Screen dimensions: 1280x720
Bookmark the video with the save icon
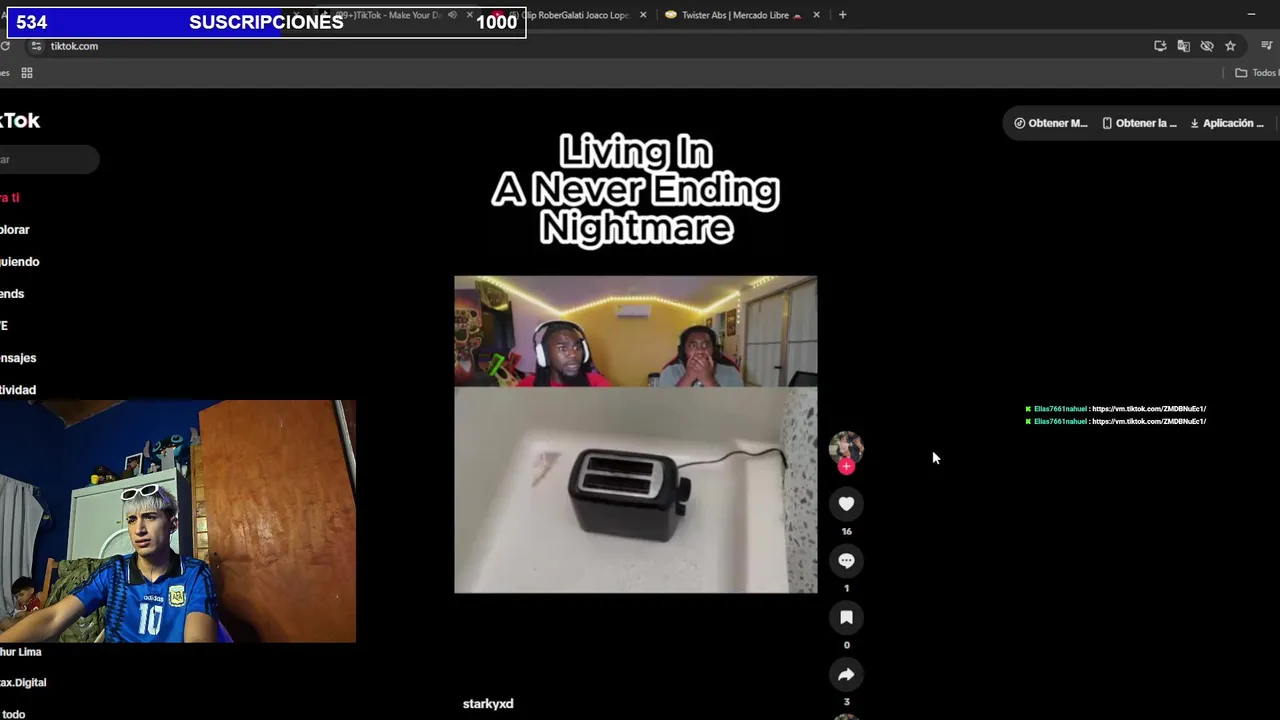coord(846,618)
